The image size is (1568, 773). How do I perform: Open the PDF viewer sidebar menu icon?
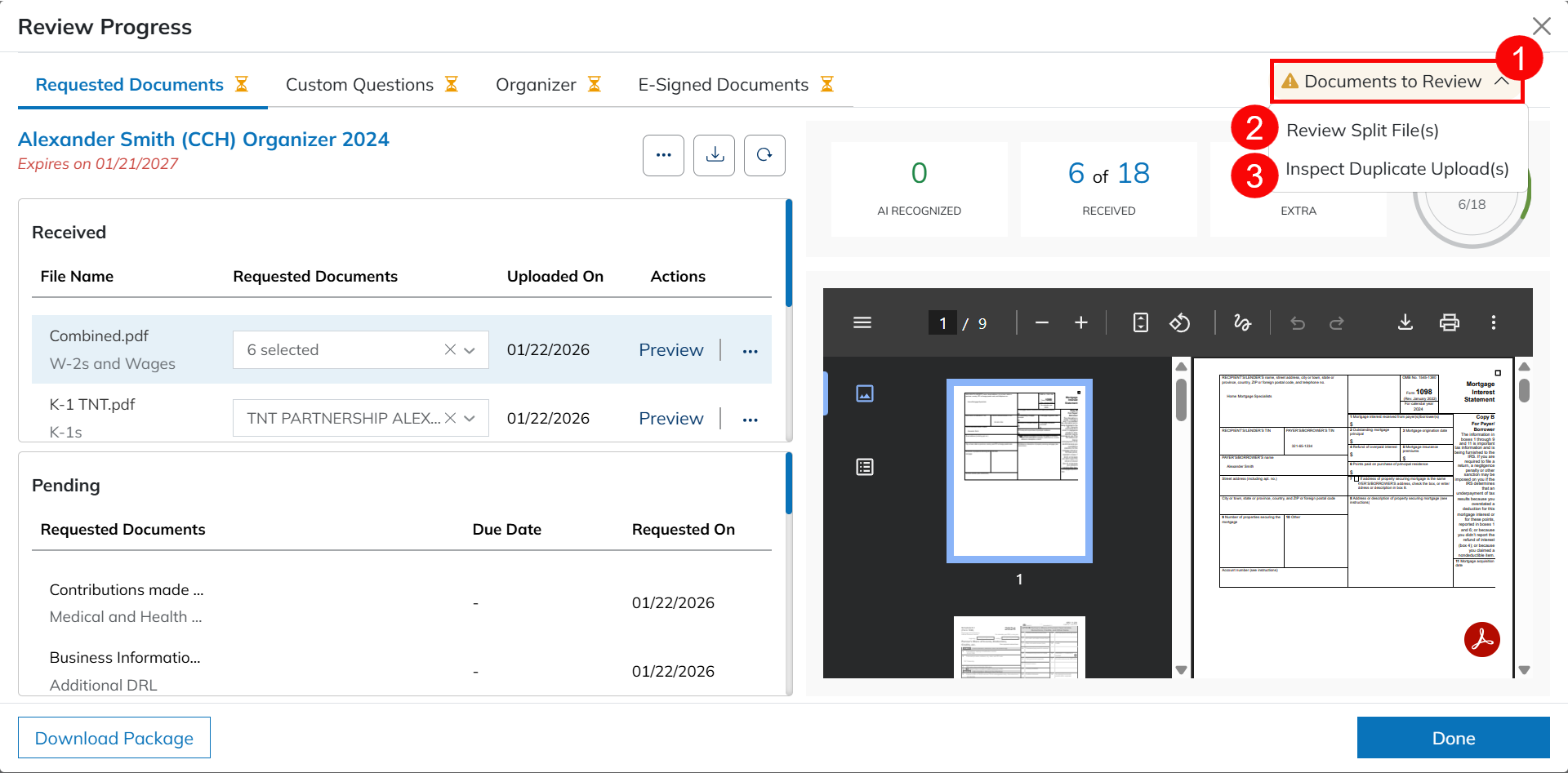click(x=862, y=323)
